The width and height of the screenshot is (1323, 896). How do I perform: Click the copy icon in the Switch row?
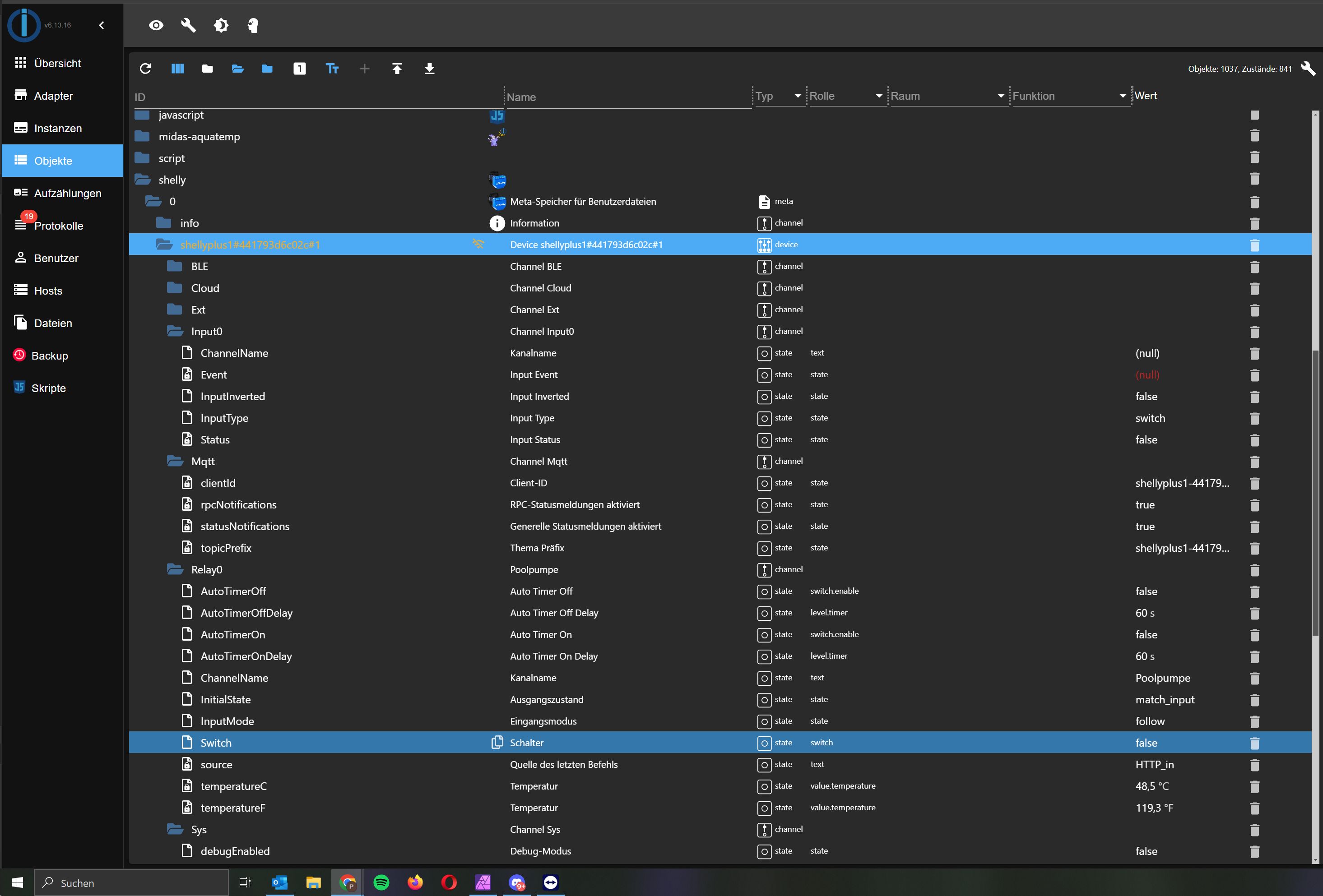pos(497,743)
